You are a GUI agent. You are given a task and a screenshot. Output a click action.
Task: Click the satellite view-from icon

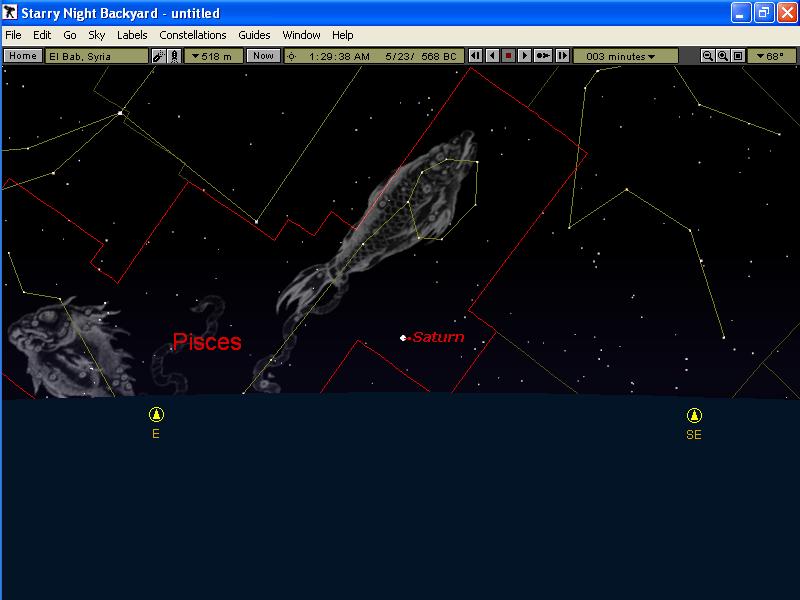point(159,56)
